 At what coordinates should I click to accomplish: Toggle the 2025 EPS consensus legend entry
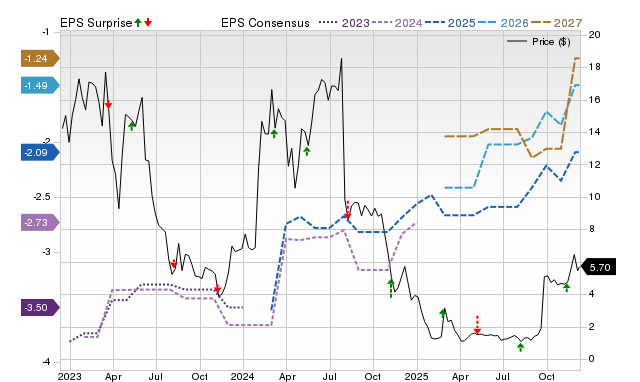pos(450,23)
